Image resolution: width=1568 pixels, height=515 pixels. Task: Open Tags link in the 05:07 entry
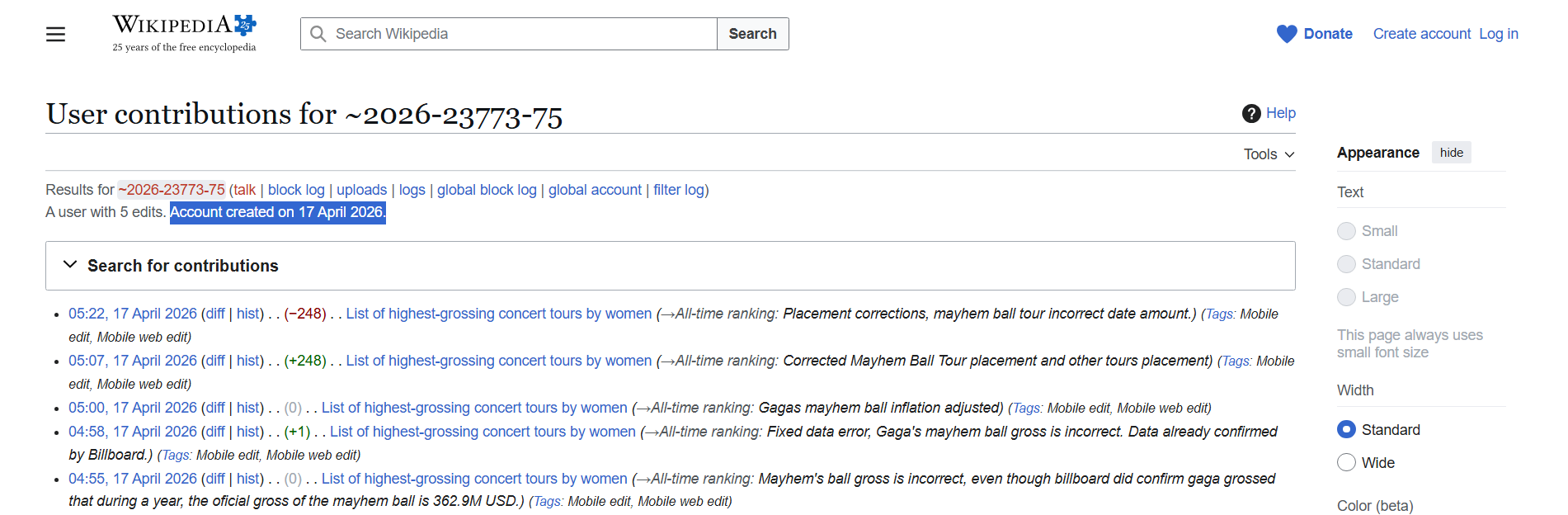[1236, 361]
